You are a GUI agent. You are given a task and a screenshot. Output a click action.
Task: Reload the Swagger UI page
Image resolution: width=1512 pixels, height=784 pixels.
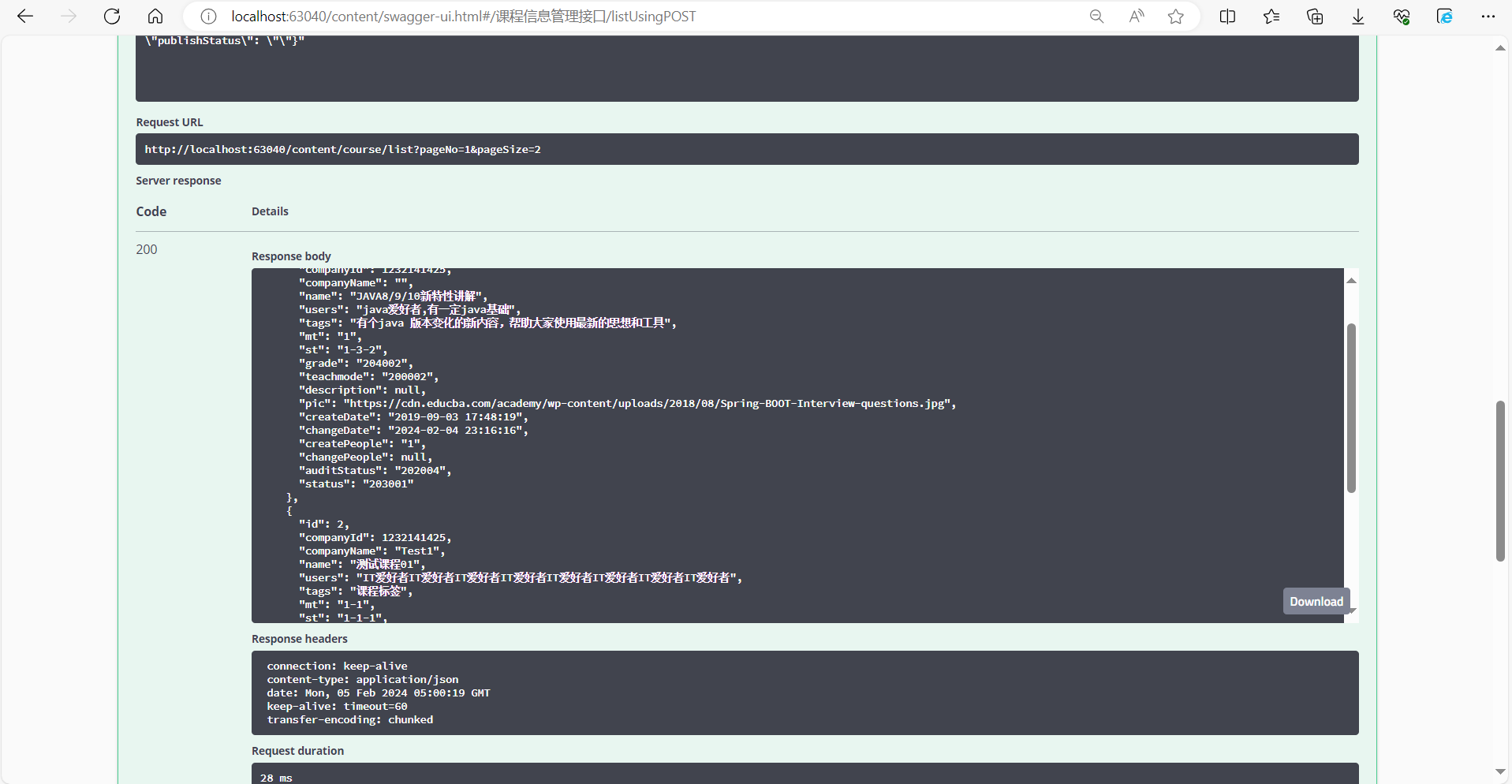(112, 17)
